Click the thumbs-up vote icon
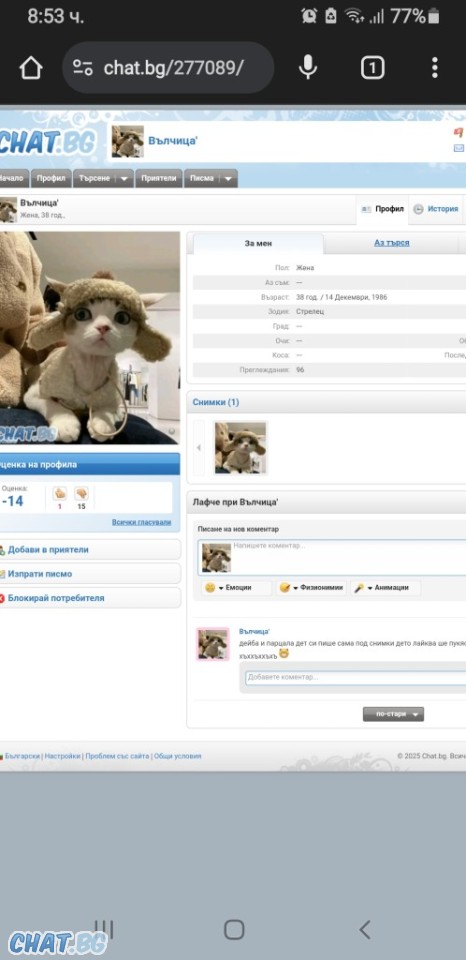 point(60,493)
